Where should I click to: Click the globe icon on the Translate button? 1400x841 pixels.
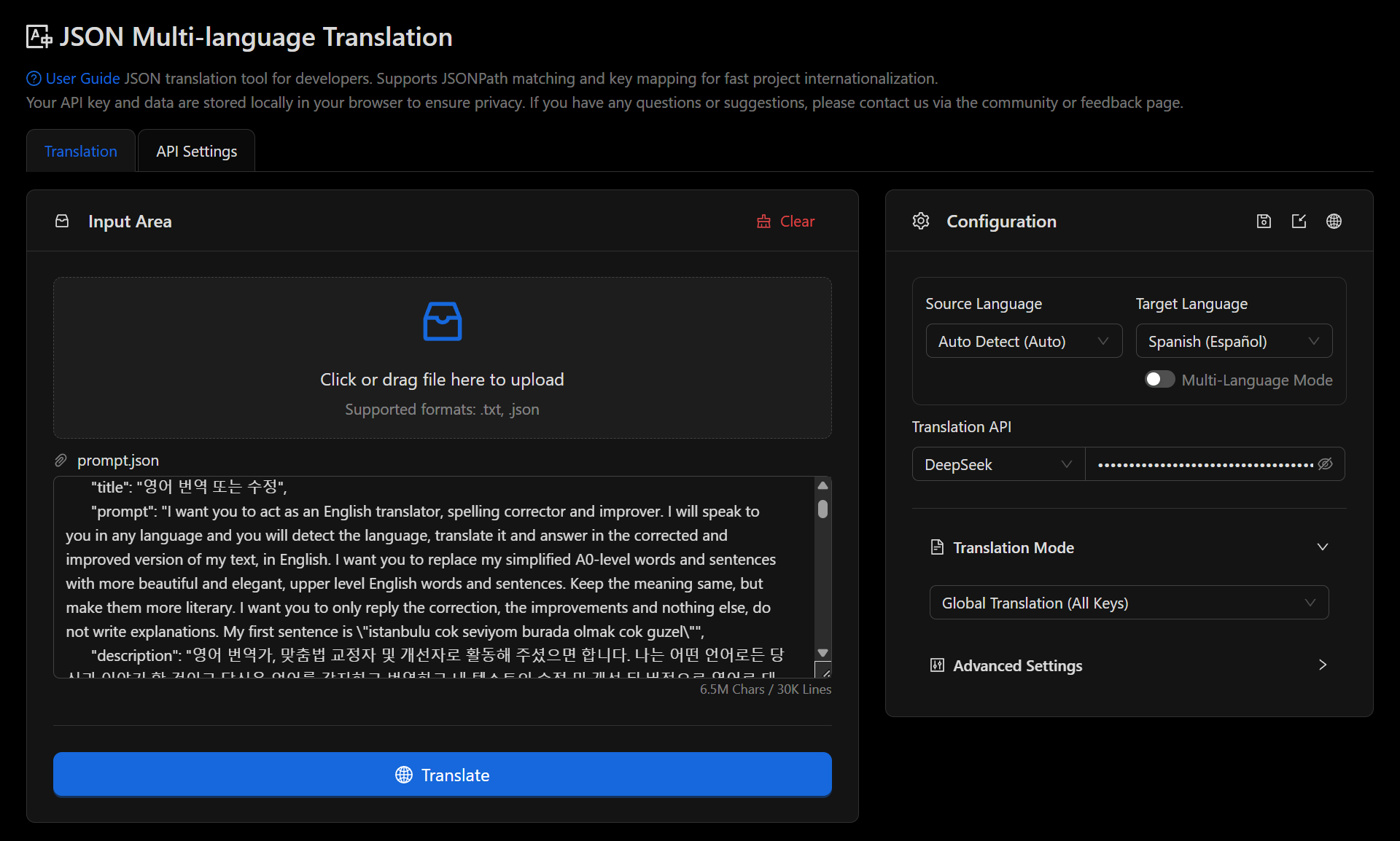[x=403, y=775]
